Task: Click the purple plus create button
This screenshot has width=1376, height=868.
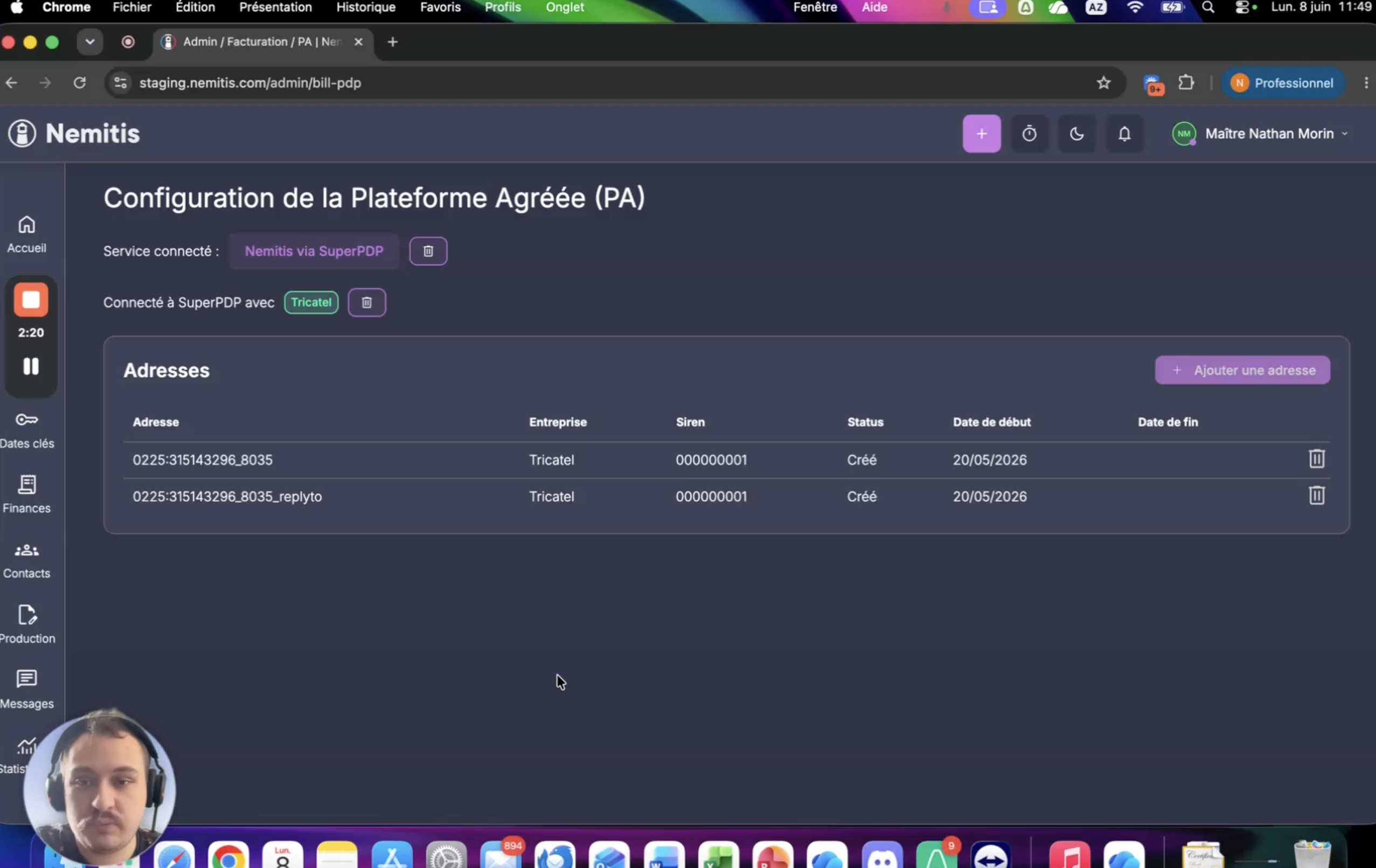Action: (981, 134)
